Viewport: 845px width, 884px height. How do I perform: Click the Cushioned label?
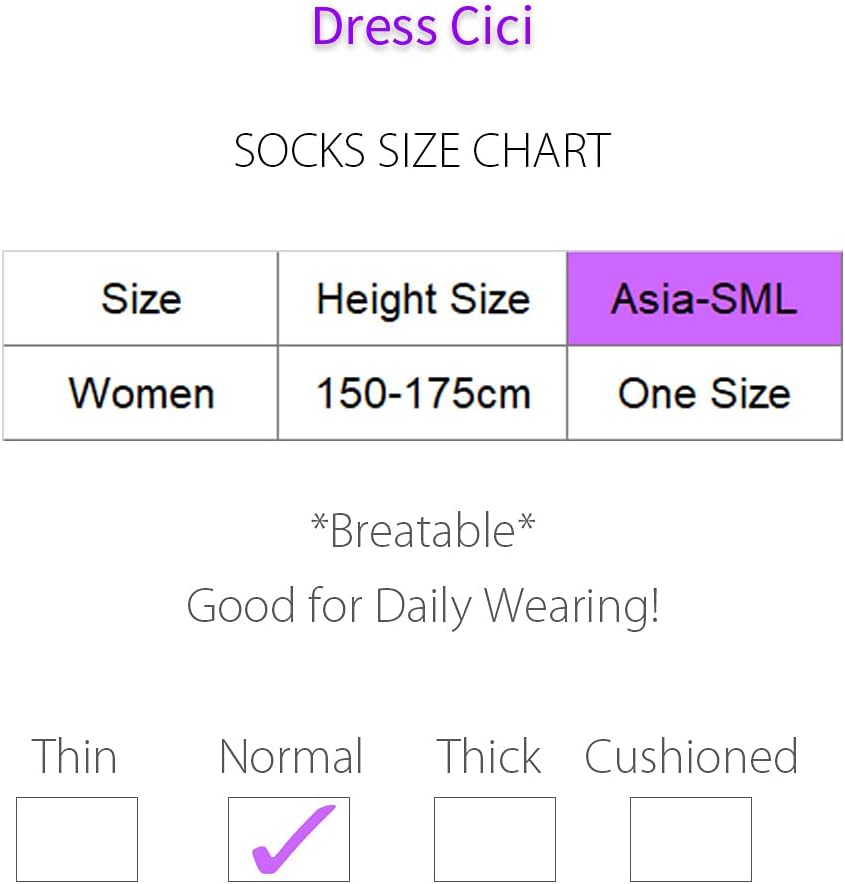point(691,756)
